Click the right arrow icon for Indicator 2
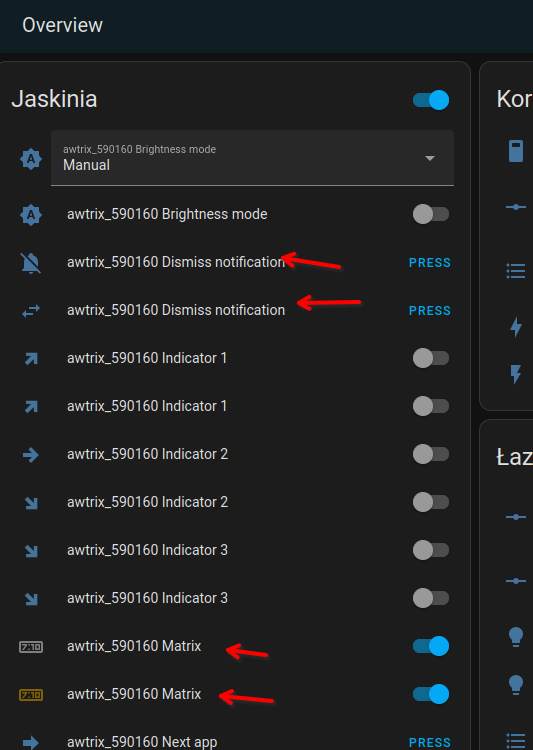Screen dimensions: 533x750 click(31, 454)
